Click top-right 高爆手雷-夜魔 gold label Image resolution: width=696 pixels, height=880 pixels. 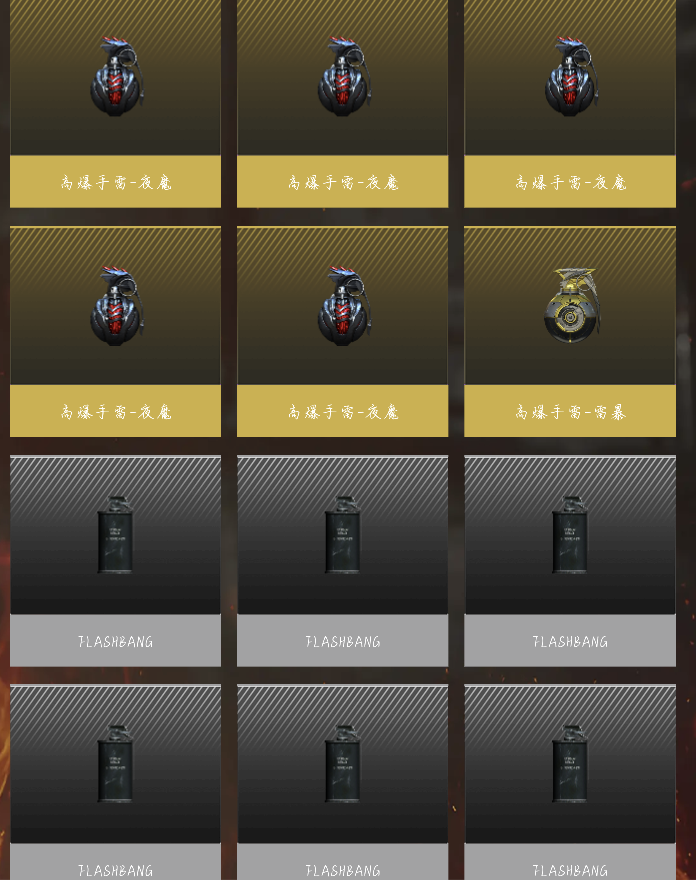tap(570, 182)
